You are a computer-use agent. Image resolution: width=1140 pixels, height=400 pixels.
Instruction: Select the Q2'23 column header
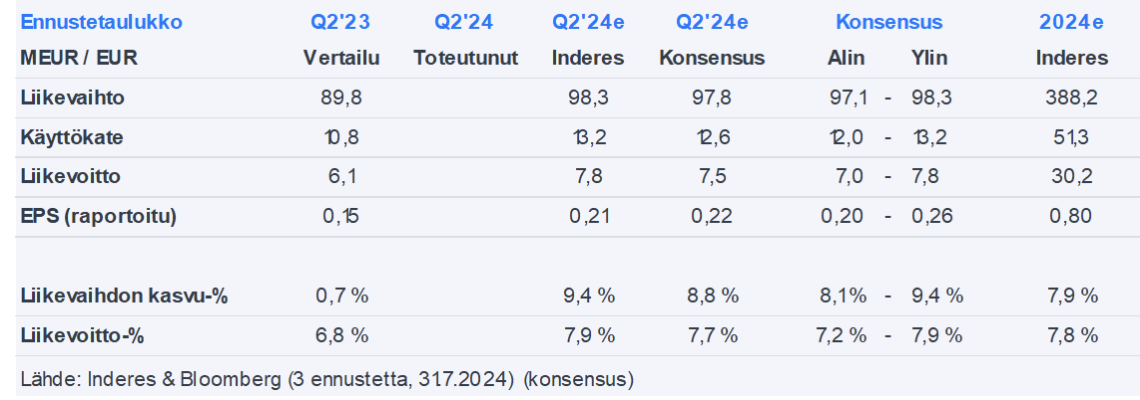point(341,22)
